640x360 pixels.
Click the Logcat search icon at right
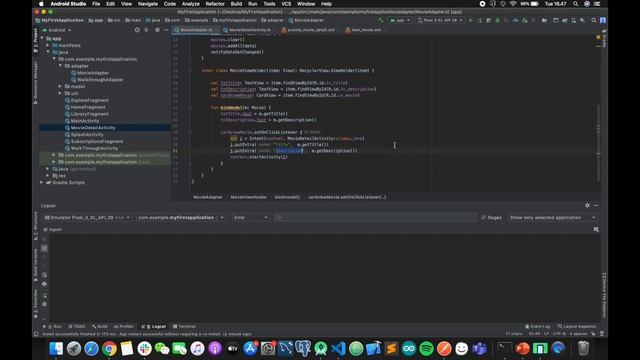[x=596, y=230]
